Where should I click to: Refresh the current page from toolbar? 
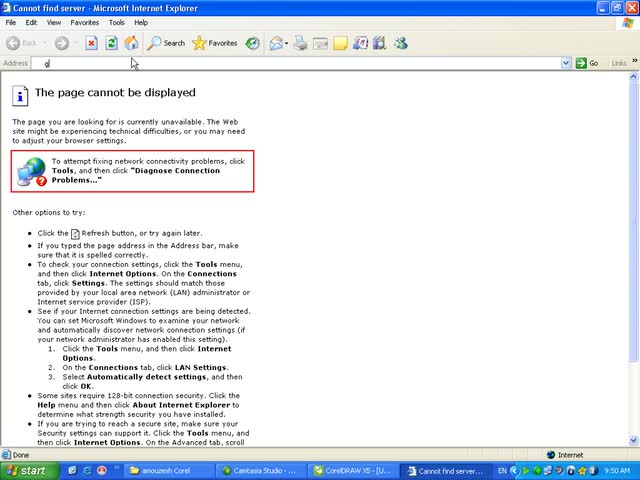[x=111, y=43]
